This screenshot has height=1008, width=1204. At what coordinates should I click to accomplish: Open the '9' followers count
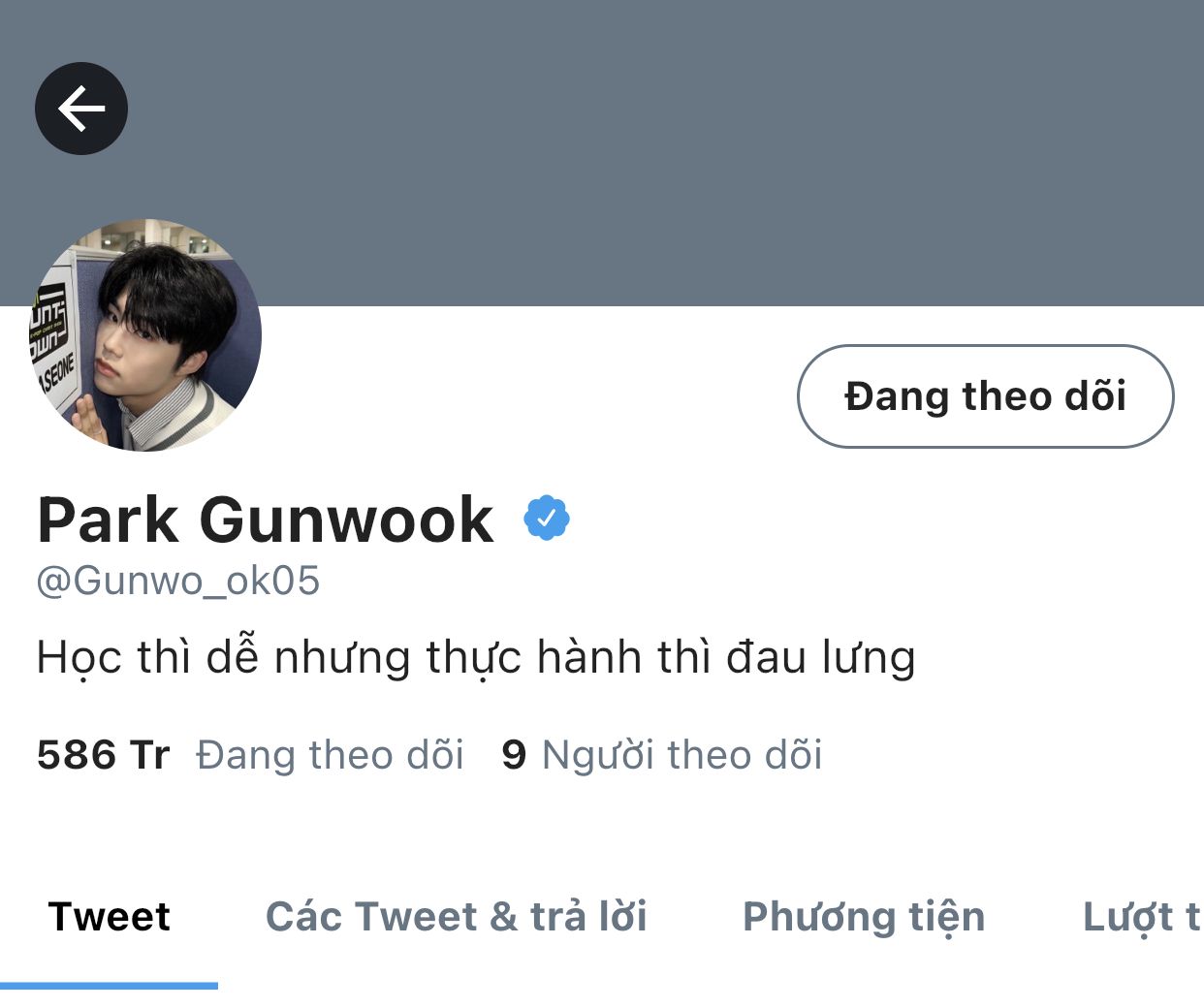click(x=514, y=755)
